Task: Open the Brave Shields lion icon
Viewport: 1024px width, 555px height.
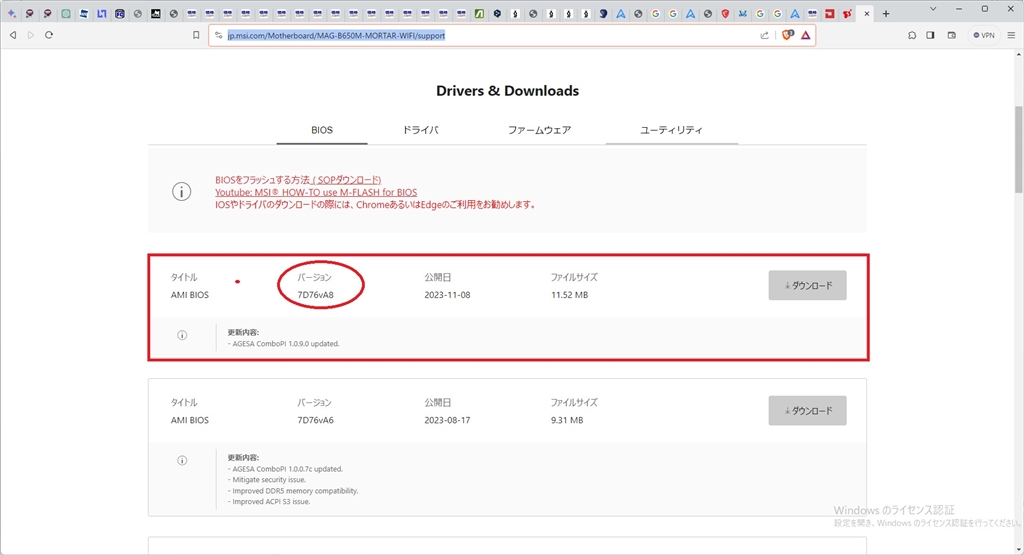Action: pos(787,35)
